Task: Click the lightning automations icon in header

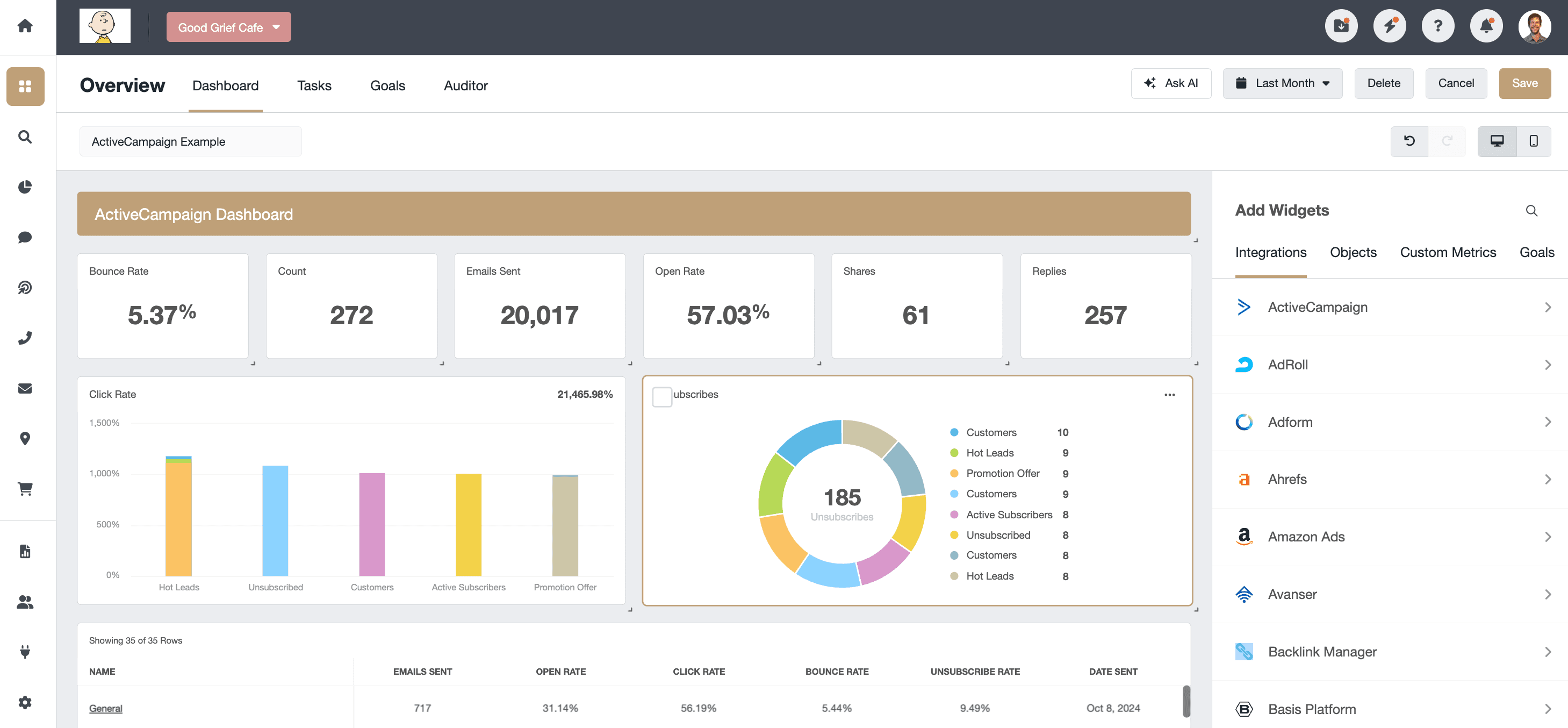Action: [1390, 26]
